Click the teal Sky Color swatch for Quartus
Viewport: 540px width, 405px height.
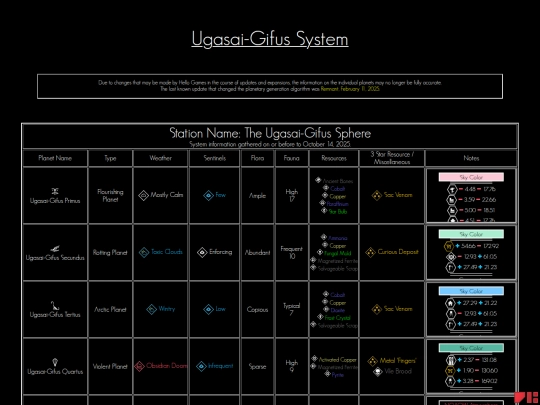pyautogui.click(x=471, y=348)
